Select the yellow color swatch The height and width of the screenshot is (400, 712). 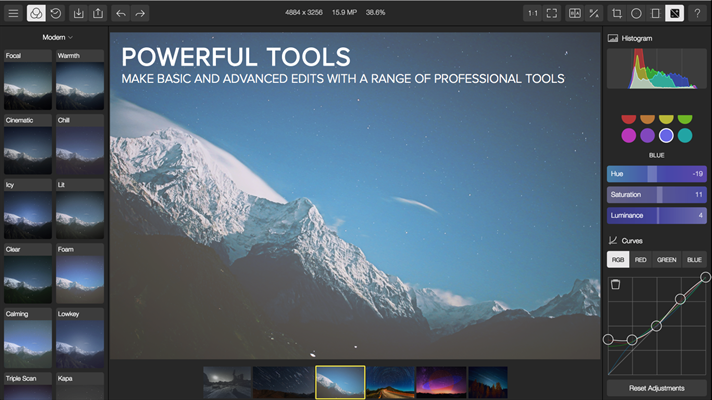point(666,119)
